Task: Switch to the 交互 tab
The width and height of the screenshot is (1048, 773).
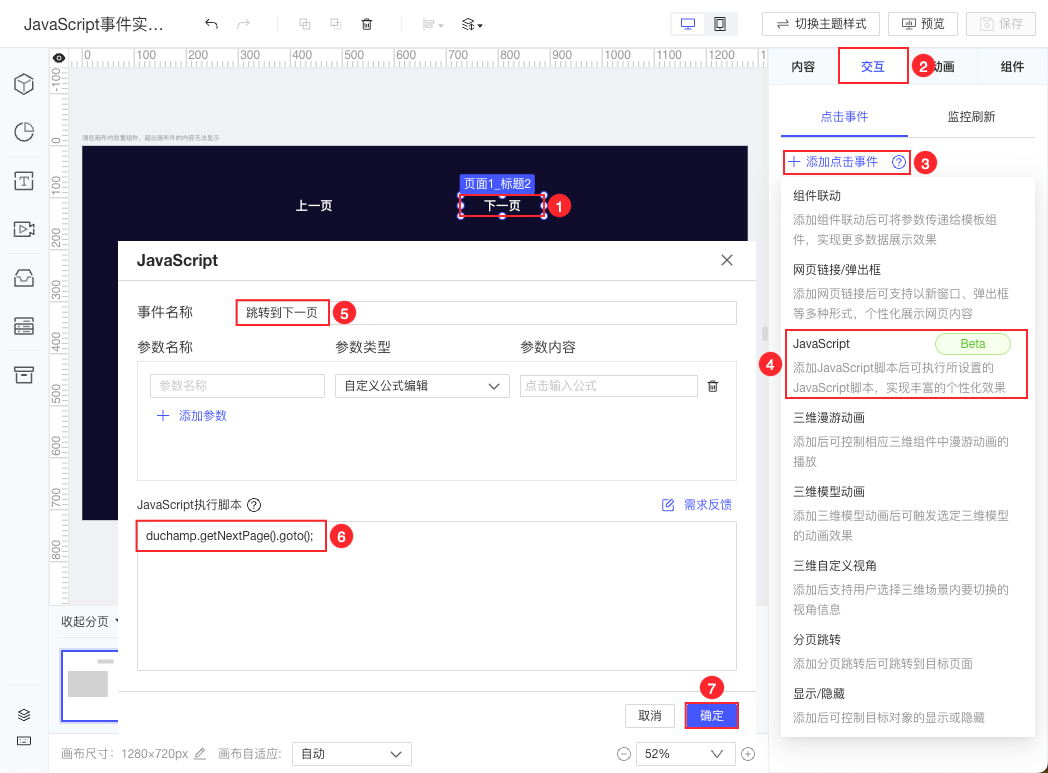Action: pos(872,67)
